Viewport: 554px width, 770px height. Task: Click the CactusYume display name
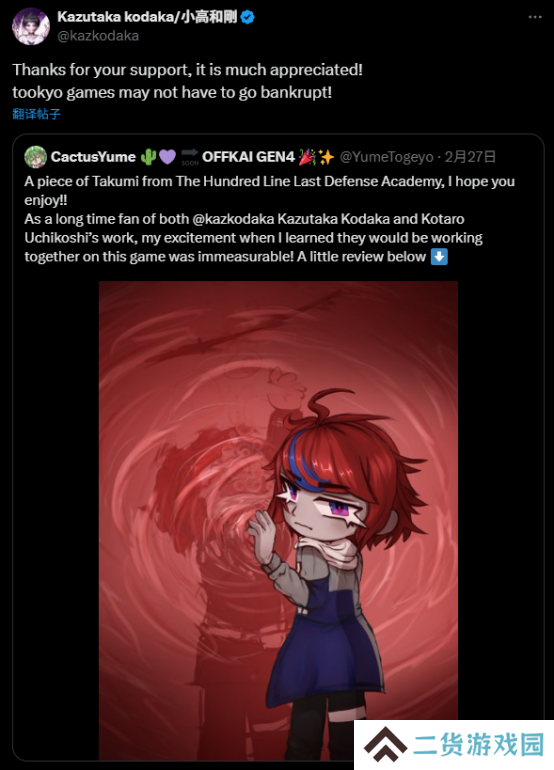[93, 157]
